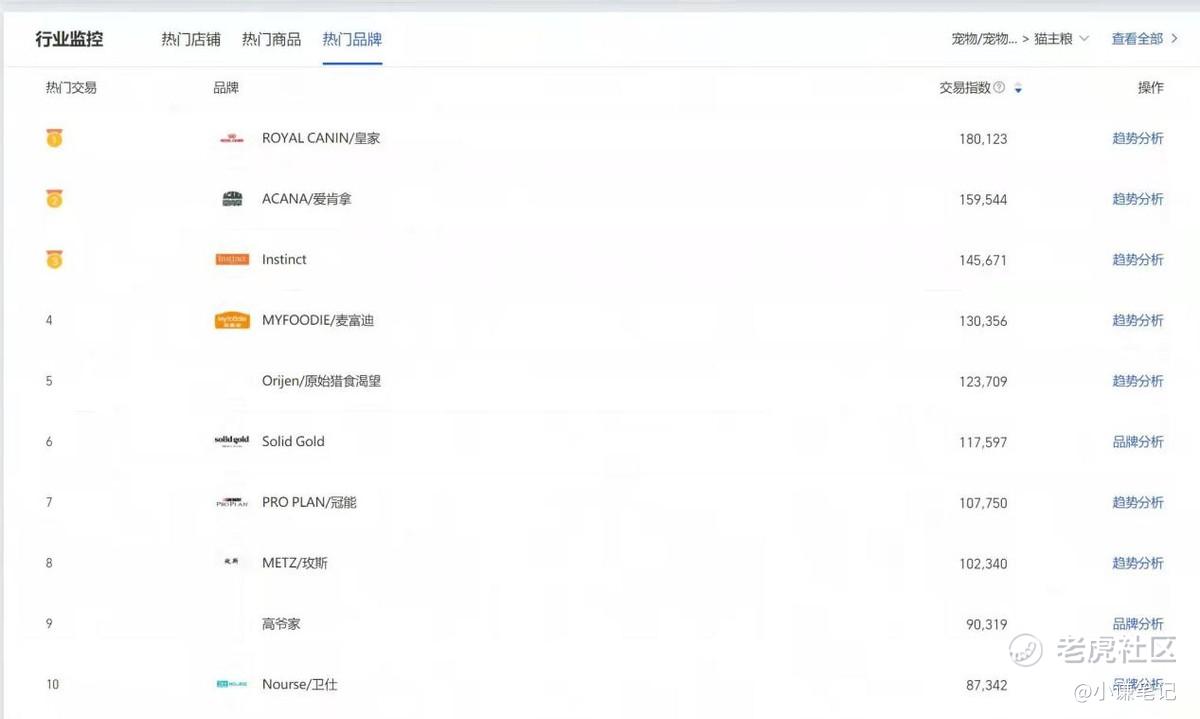The image size is (1200, 719).
Task: Click the 品牌 column header
Action: click(226, 88)
